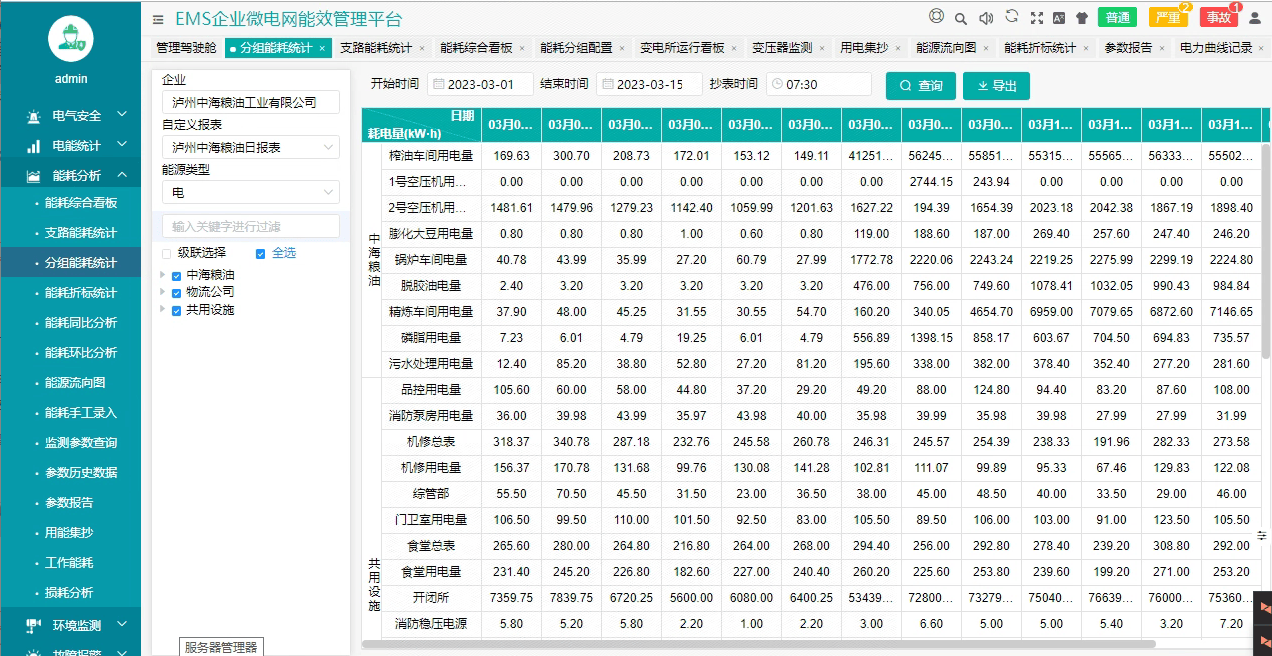
Task: Click the language translate icon
Action: point(1058,18)
